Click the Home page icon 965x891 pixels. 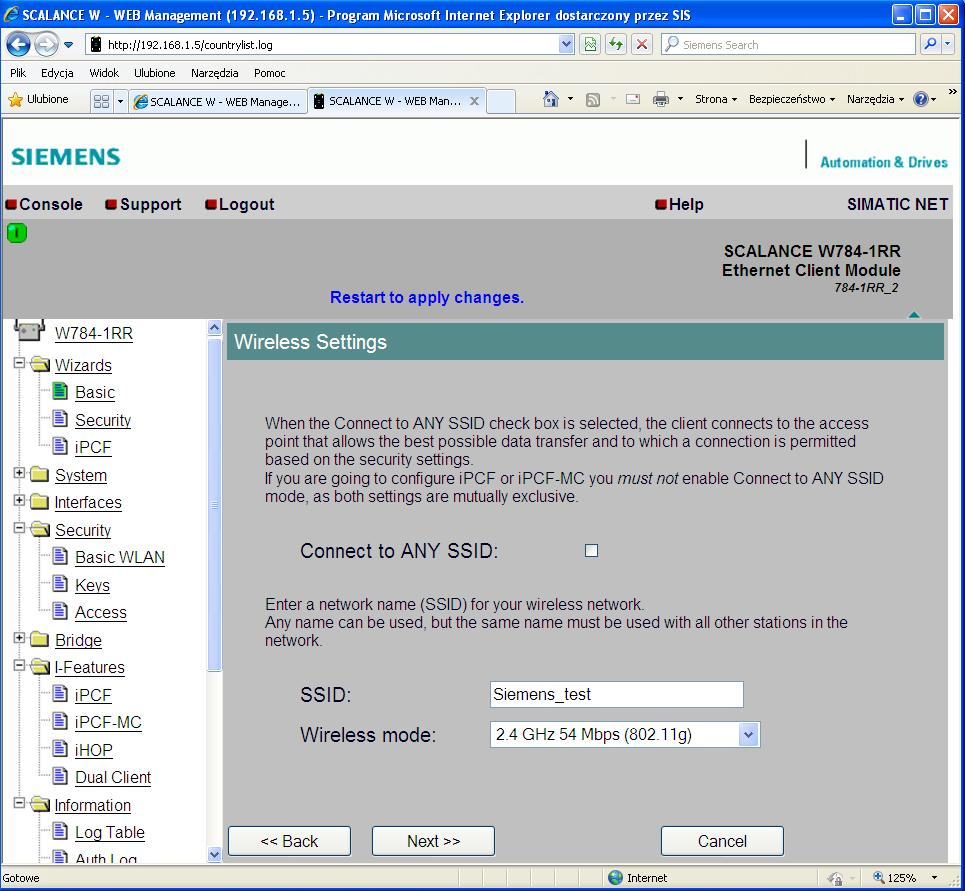(x=551, y=99)
